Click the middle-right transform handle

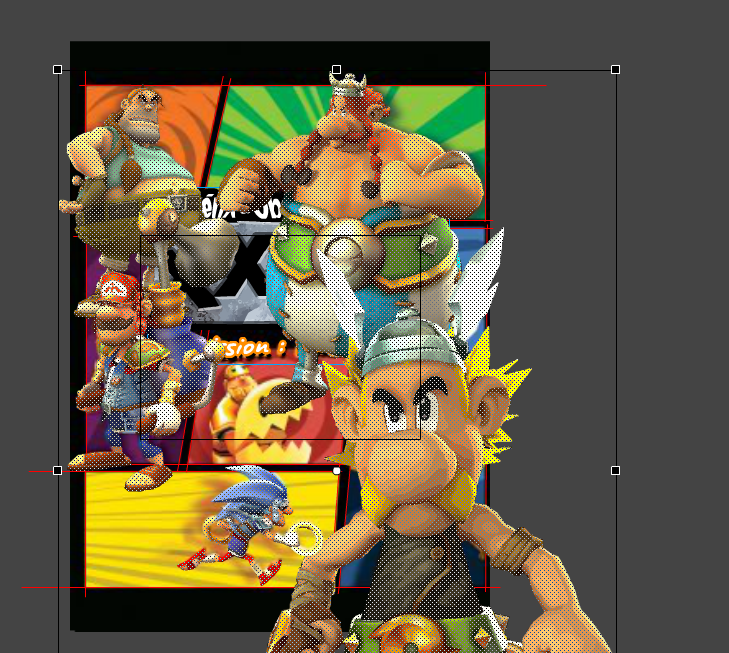coord(616,471)
